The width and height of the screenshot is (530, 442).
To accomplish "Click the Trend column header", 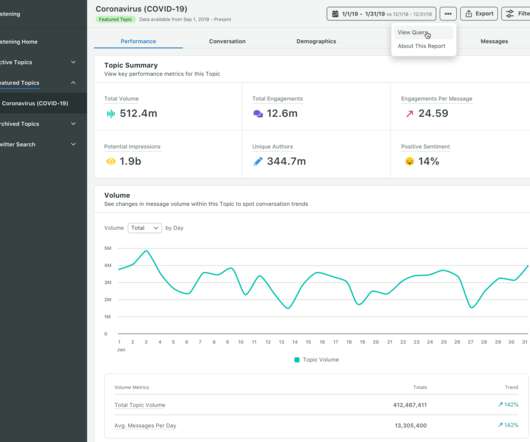I will click(511, 387).
